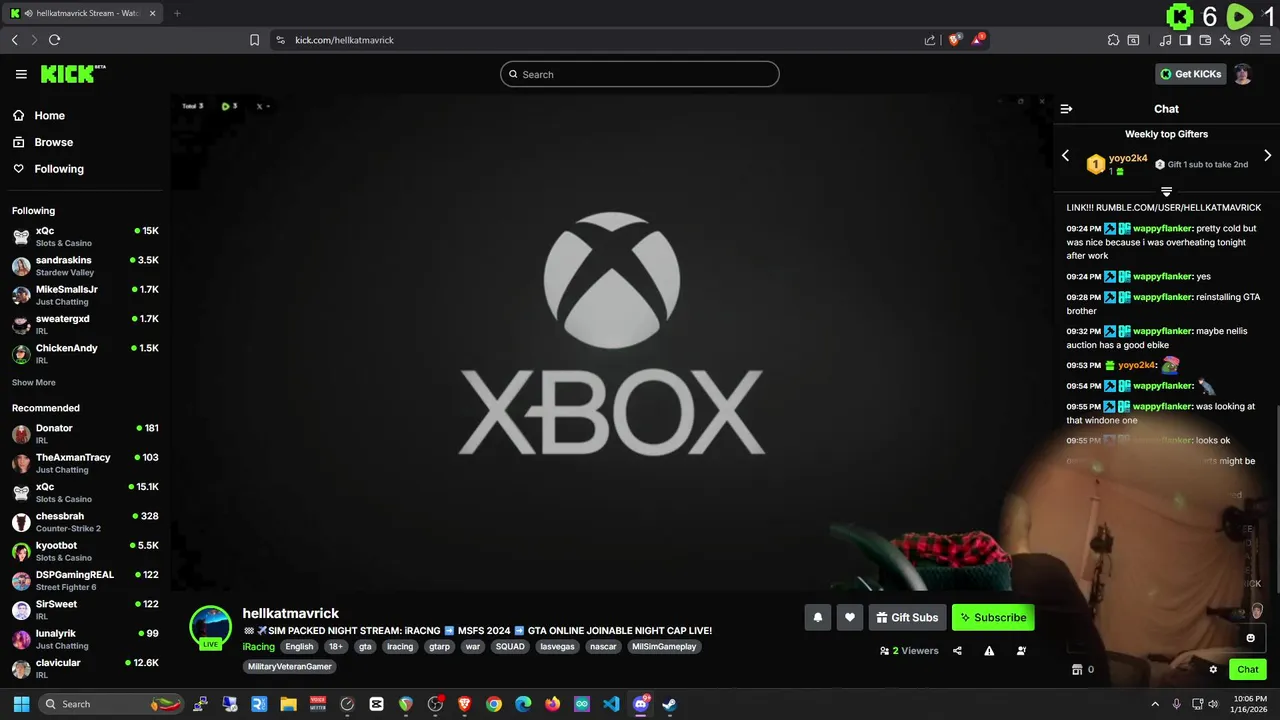Screen dimensions: 1280x720
Task: Select the MilitaryVeteranGamer tag
Action: click(290, 667)
